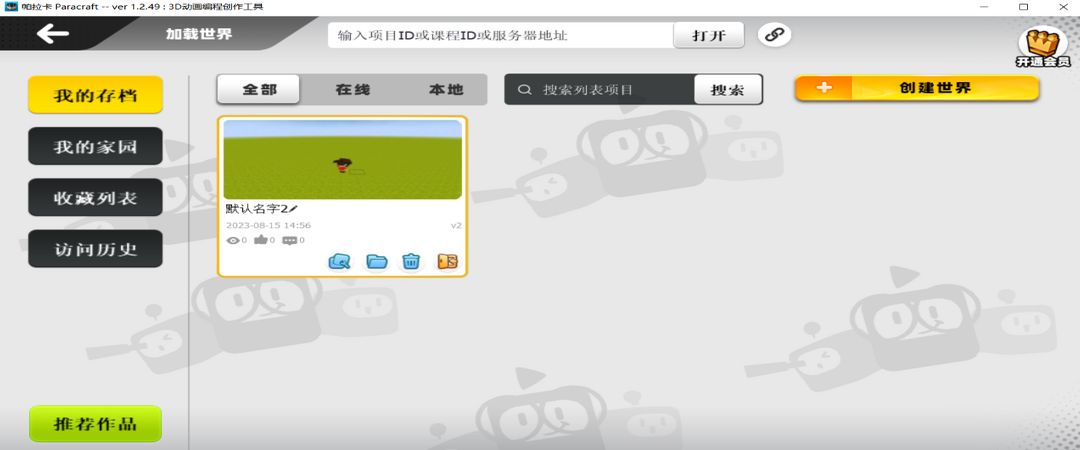The height and width of the screenshot is (450, 1080).
Task: Click the 加载世界 header title
Action: 199,34
